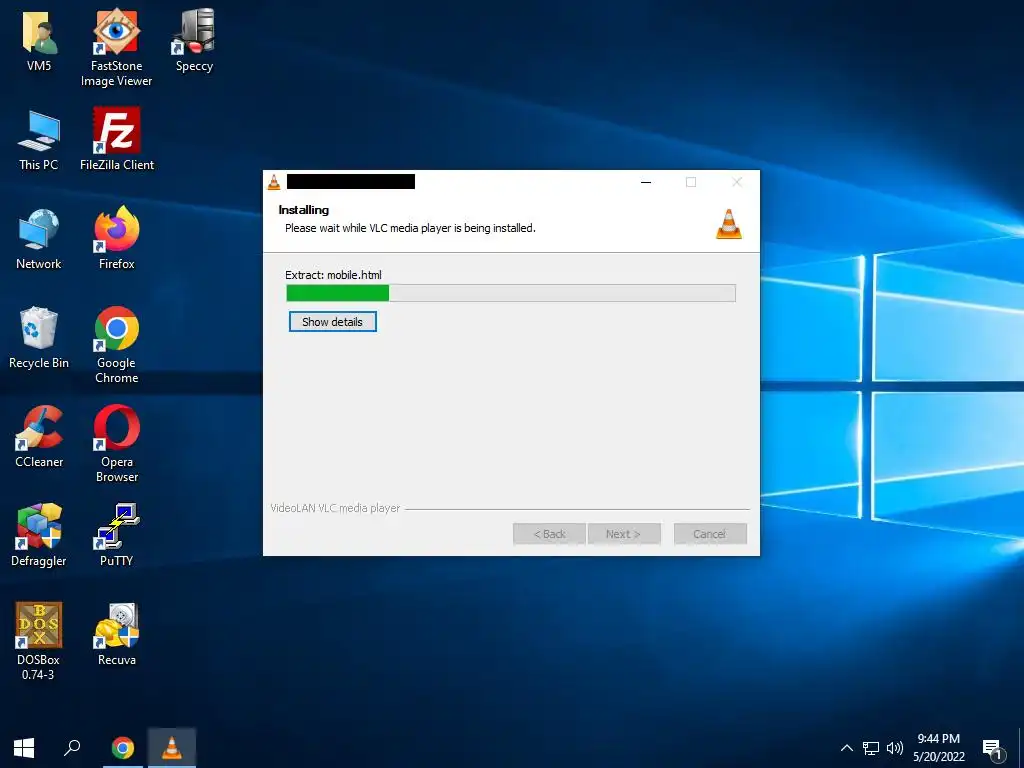Select the This PC desktop icon
Image resolution: width=1024 pixels, height=768 pixels.
(39, 140)
